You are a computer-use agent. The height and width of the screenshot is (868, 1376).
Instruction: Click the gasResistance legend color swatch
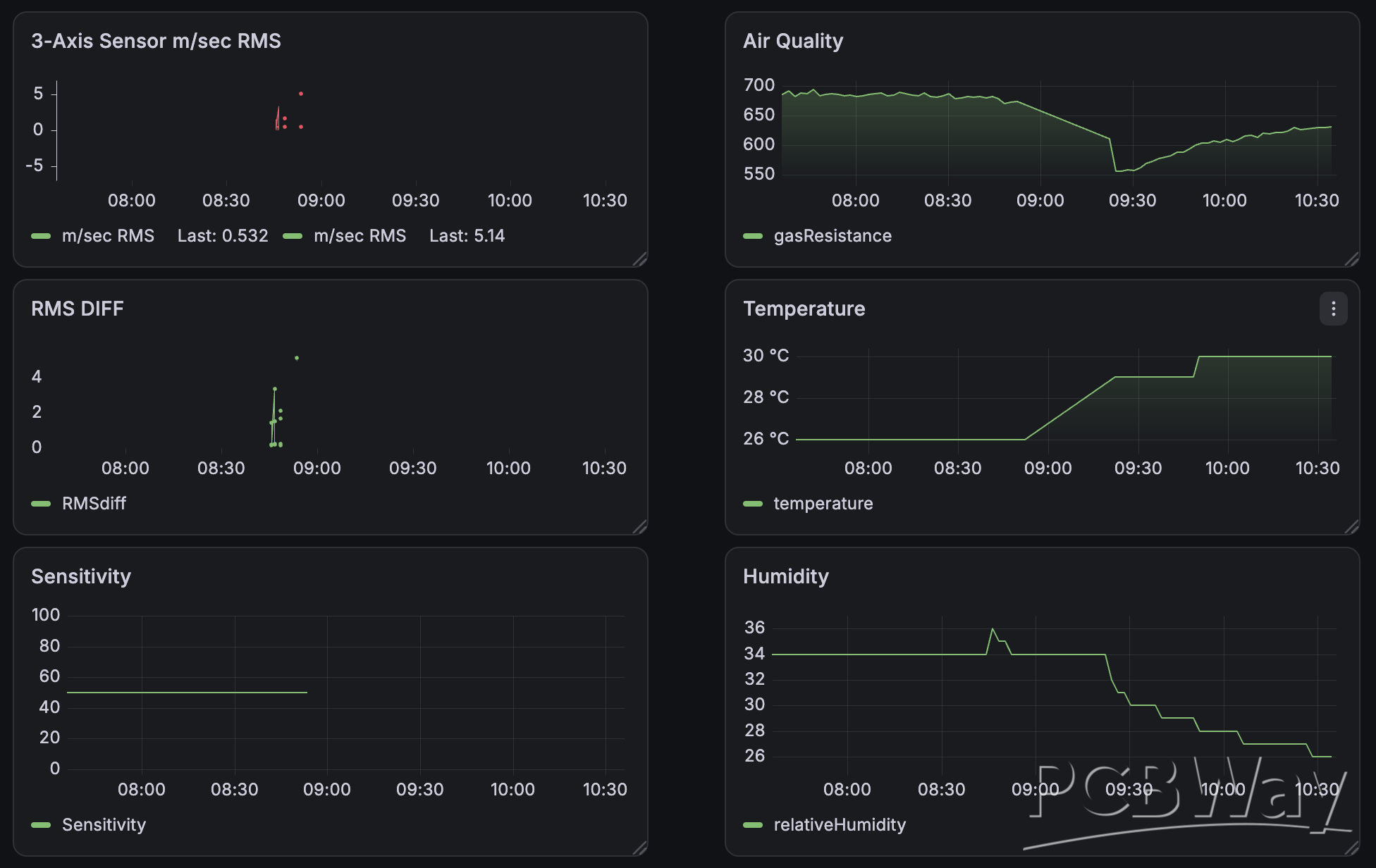(x=753, y=236)
